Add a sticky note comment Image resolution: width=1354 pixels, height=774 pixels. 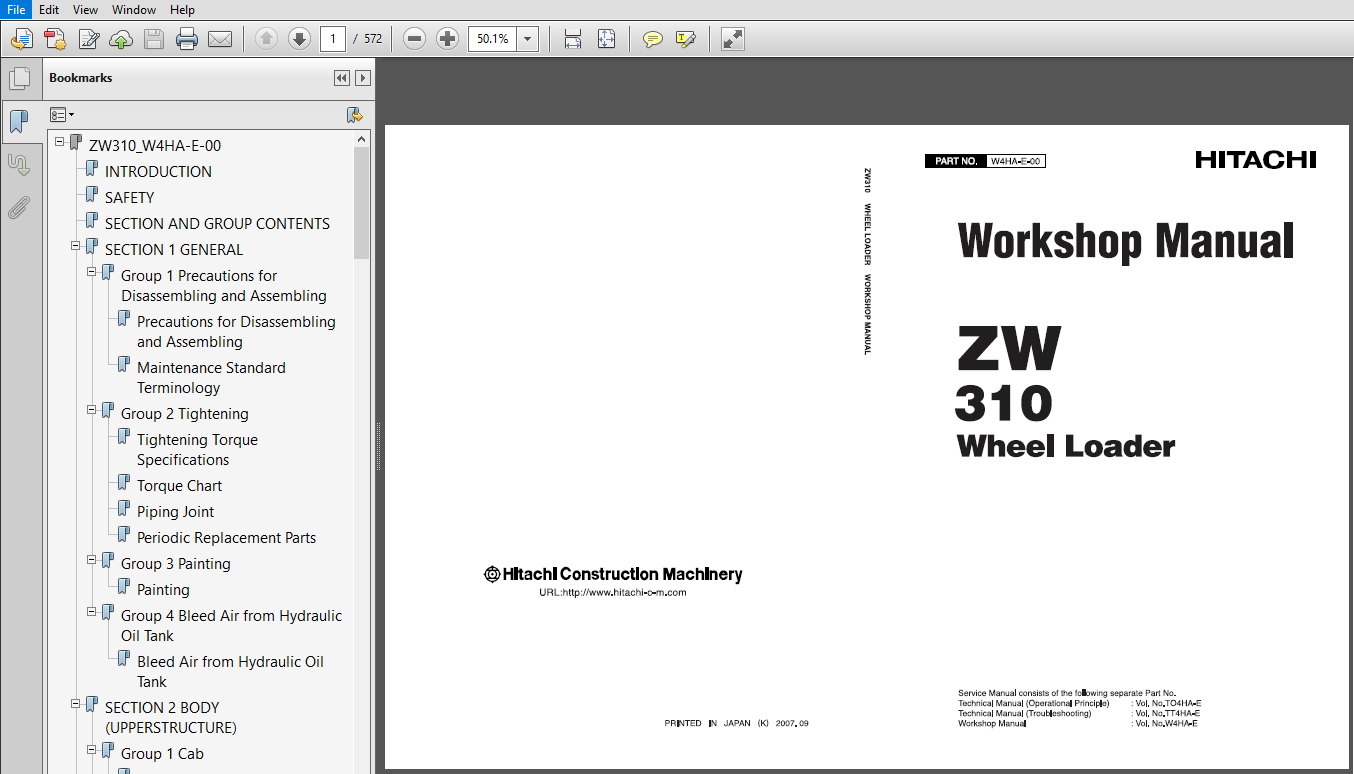click(653, 40)
